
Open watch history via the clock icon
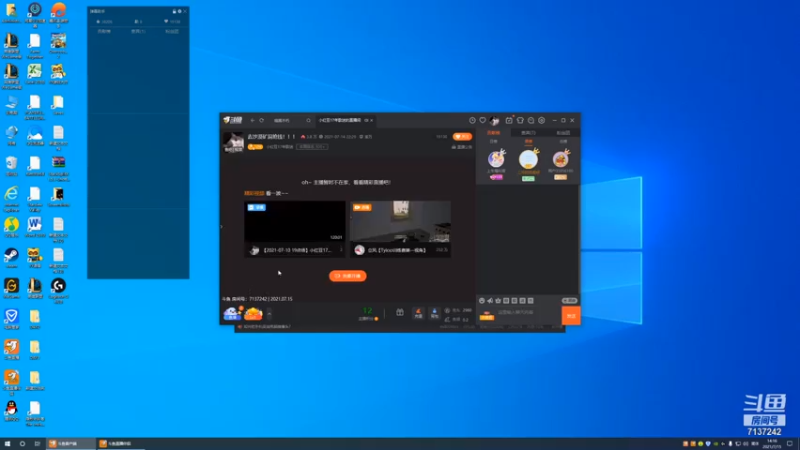pos(472,120)
